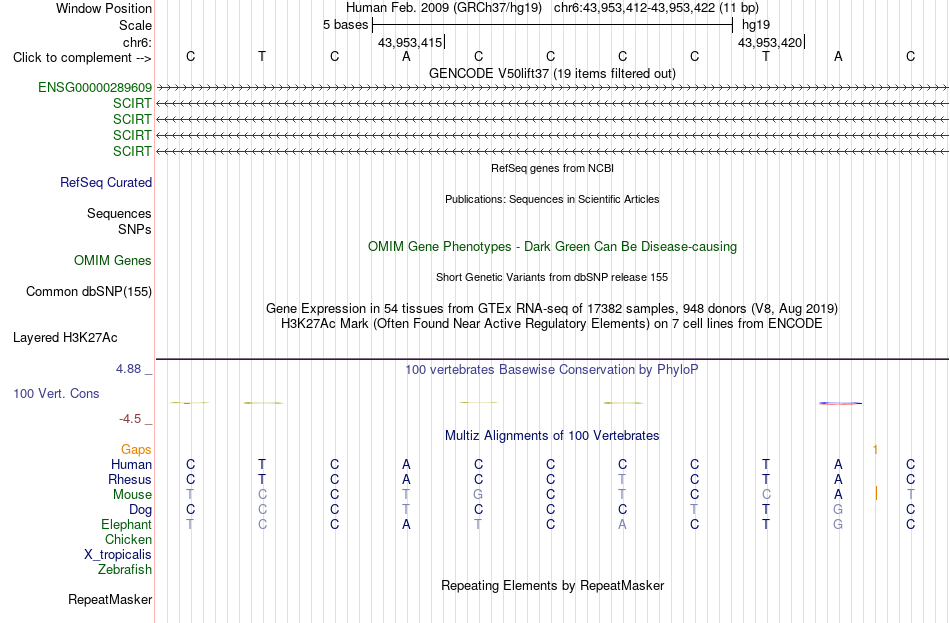Click the G base in Dog row

838,510
